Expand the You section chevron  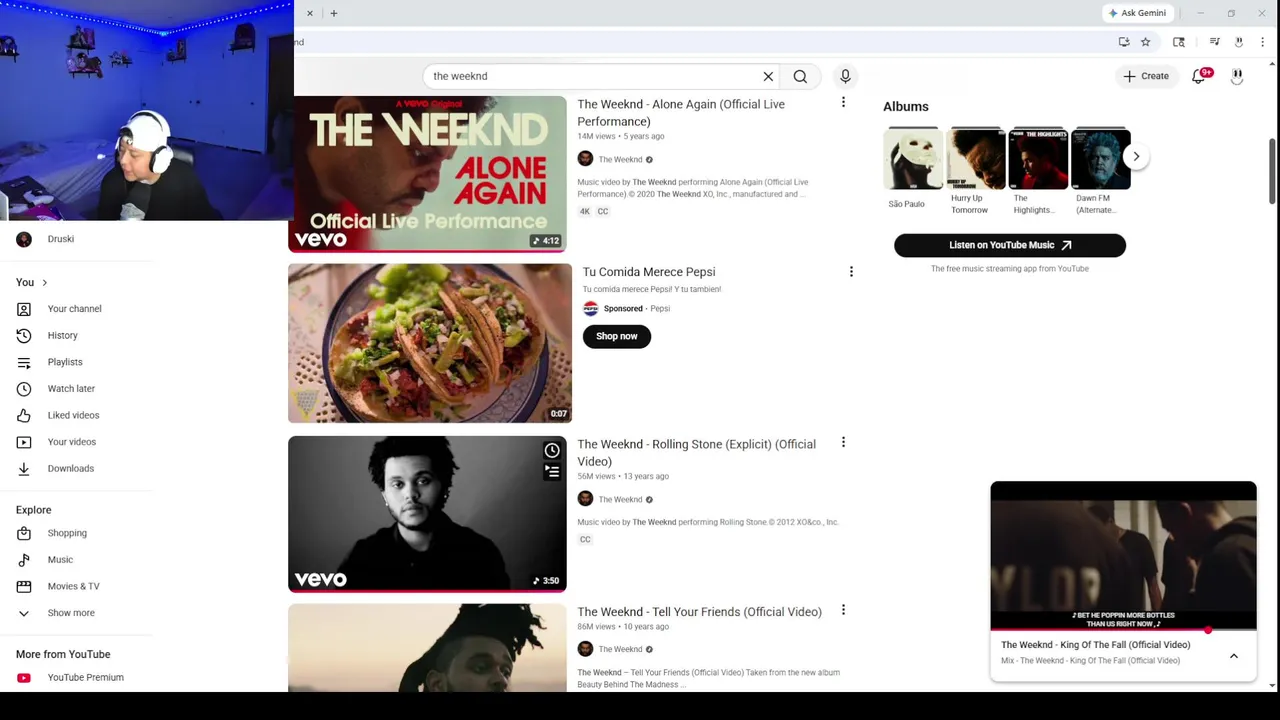44,283
